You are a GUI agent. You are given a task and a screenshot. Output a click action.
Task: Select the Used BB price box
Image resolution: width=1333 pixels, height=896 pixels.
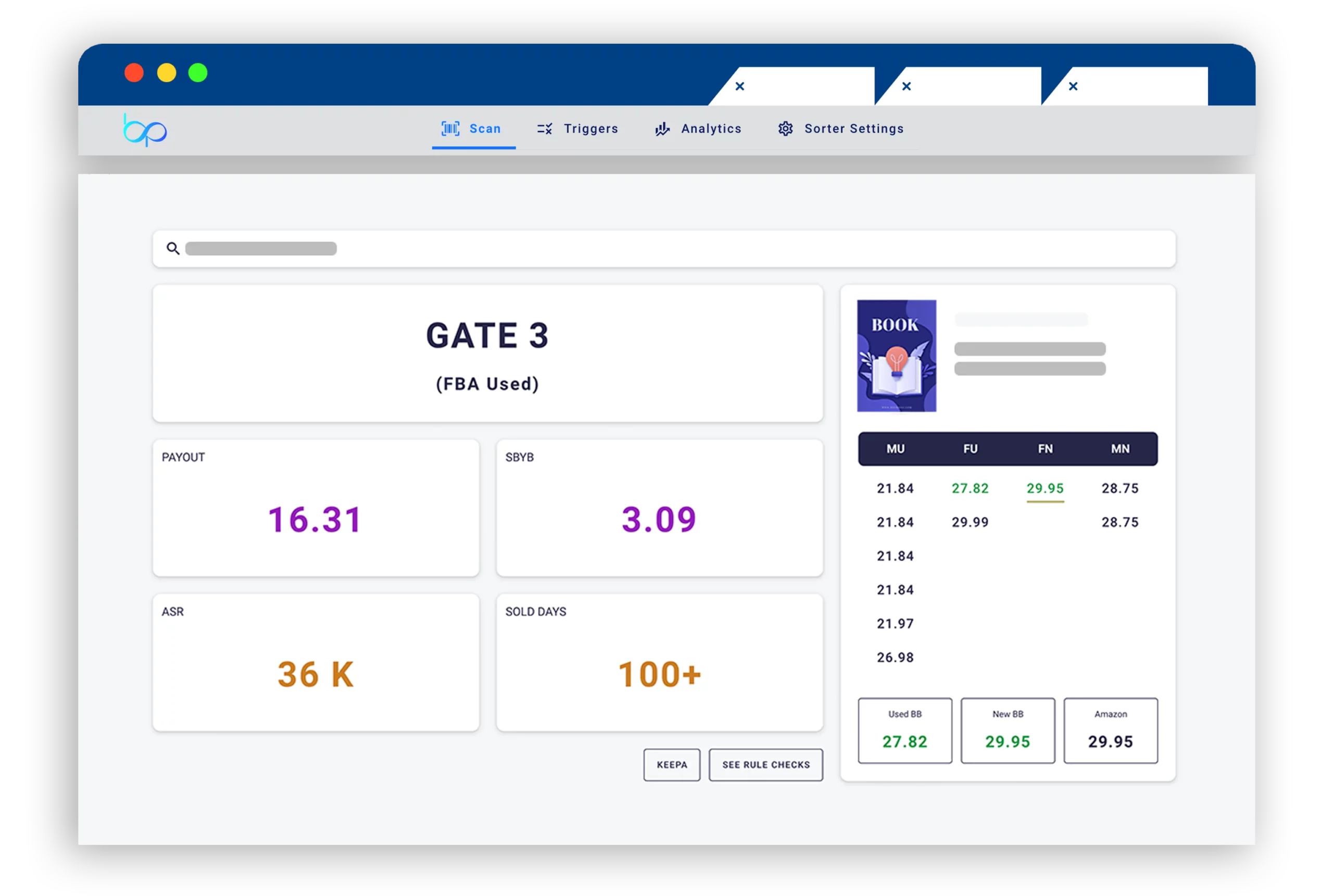point(904,730)
